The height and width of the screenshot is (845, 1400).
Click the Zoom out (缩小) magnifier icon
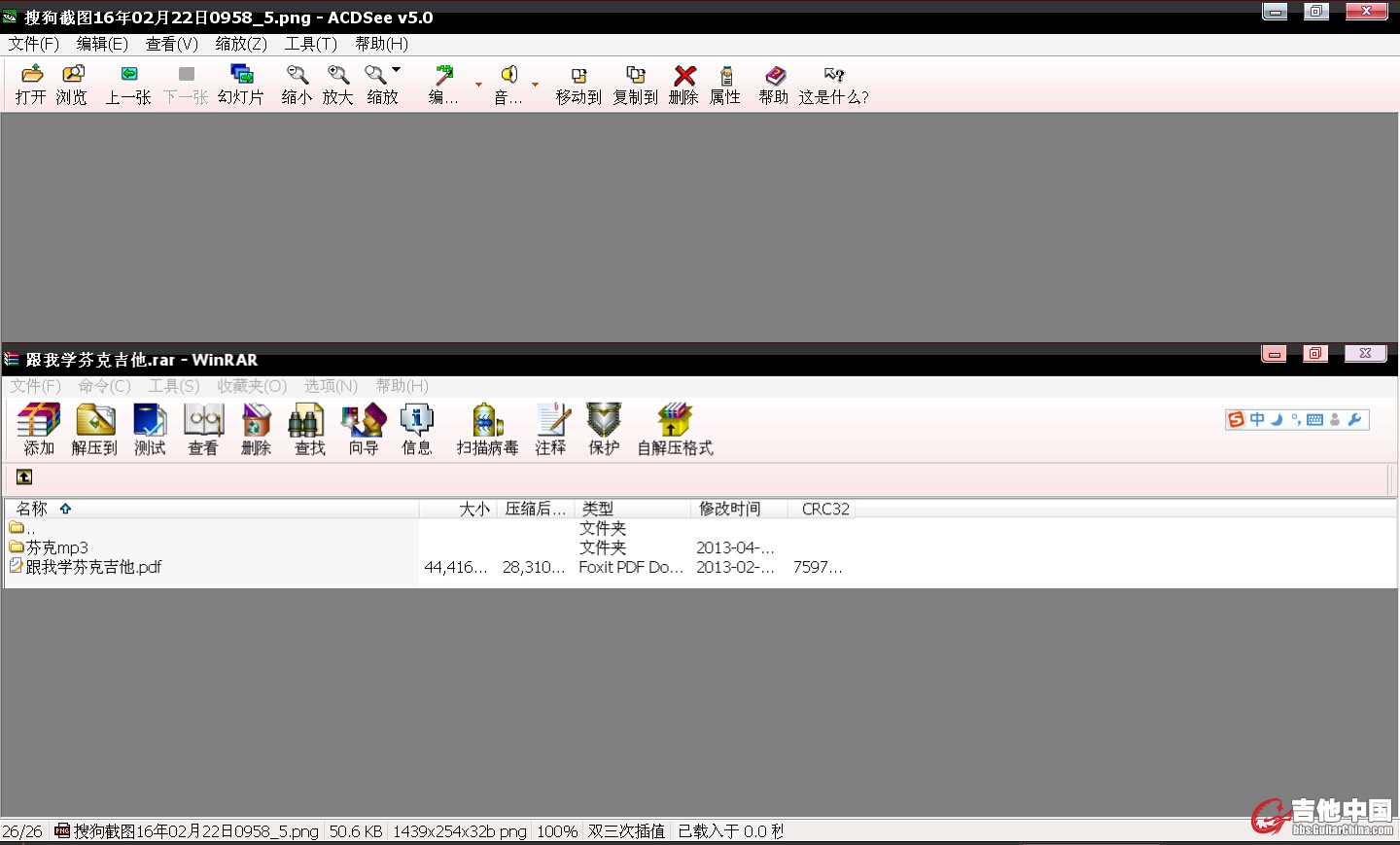[x=297, y=75]
